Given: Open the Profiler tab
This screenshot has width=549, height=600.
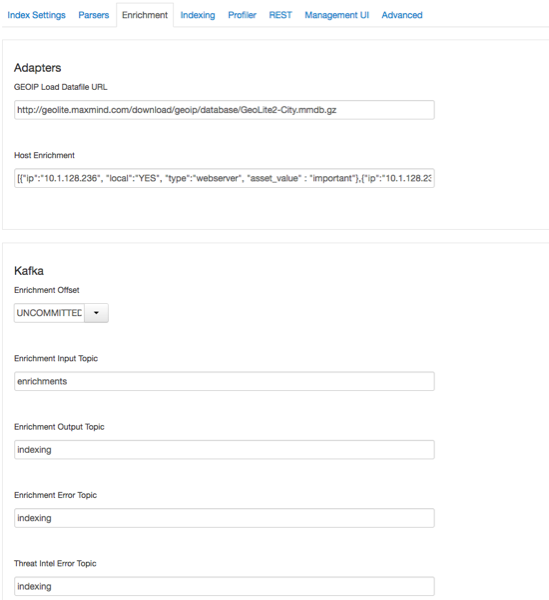Looking at the screenshot, I should pos(242,15).
